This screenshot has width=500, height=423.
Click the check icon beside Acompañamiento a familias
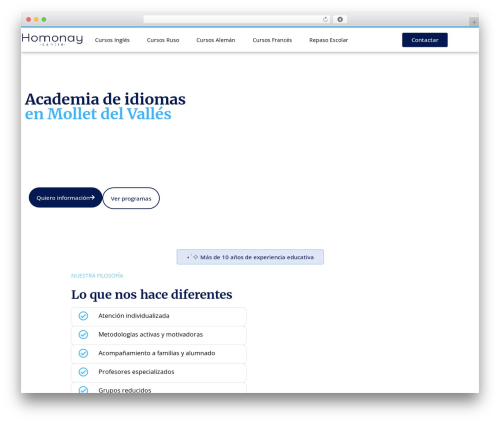[83, 353]
